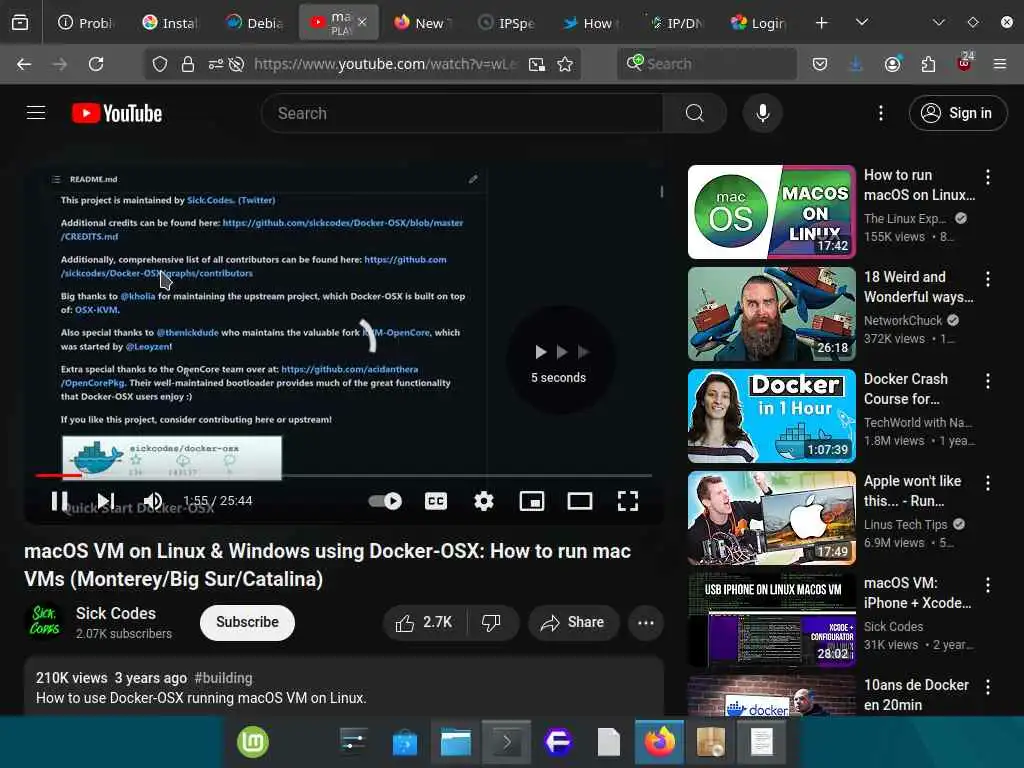Go back in Firefox history
The image size is (1024, 768).
point(24,64)
